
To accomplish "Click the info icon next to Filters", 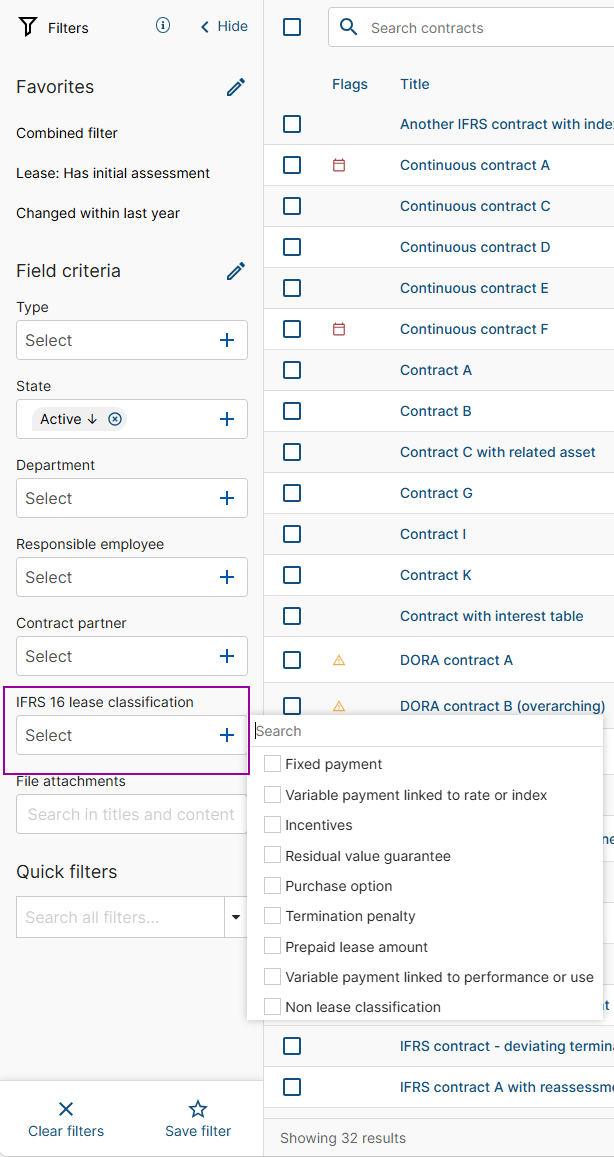I will click(163, 26).
